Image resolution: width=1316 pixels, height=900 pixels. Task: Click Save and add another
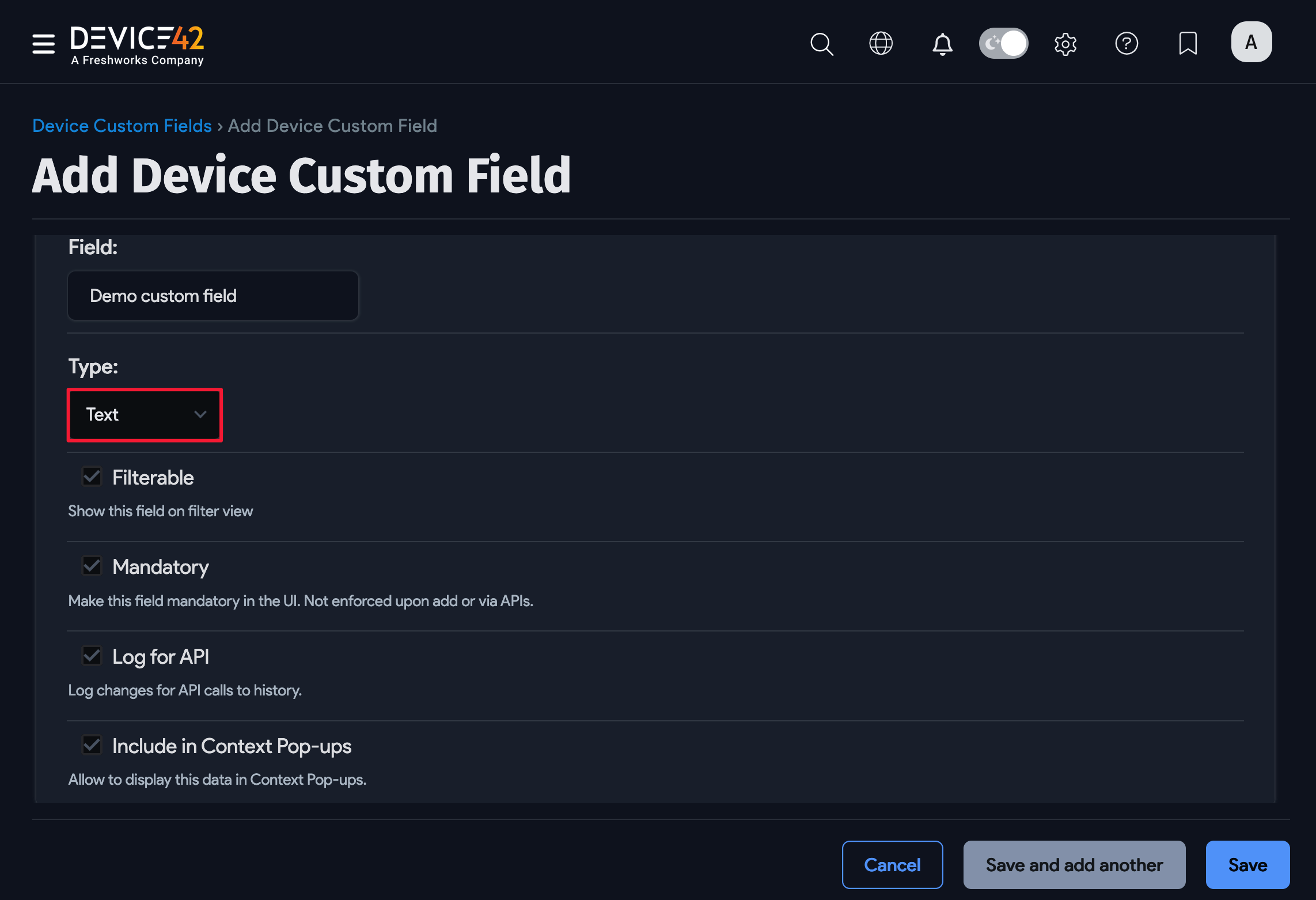[1074, 864]
